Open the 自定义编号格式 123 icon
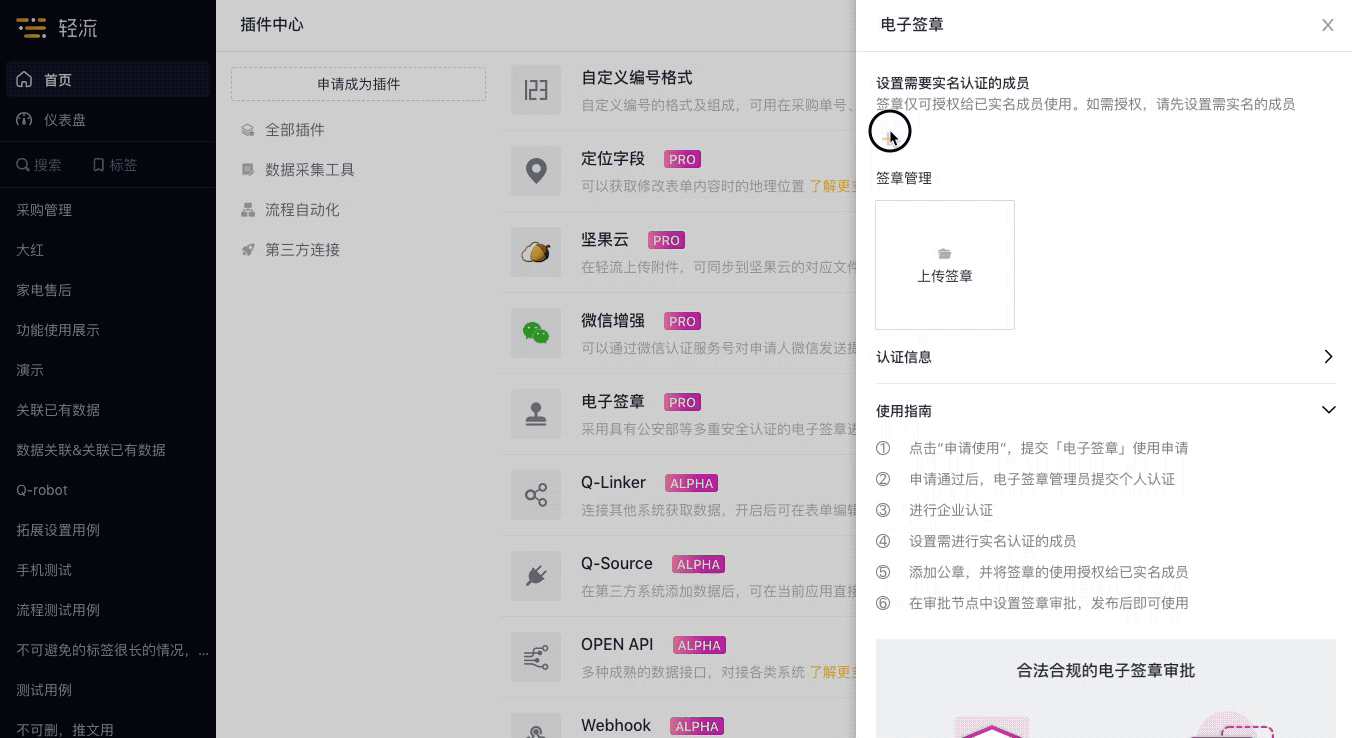 536,91
